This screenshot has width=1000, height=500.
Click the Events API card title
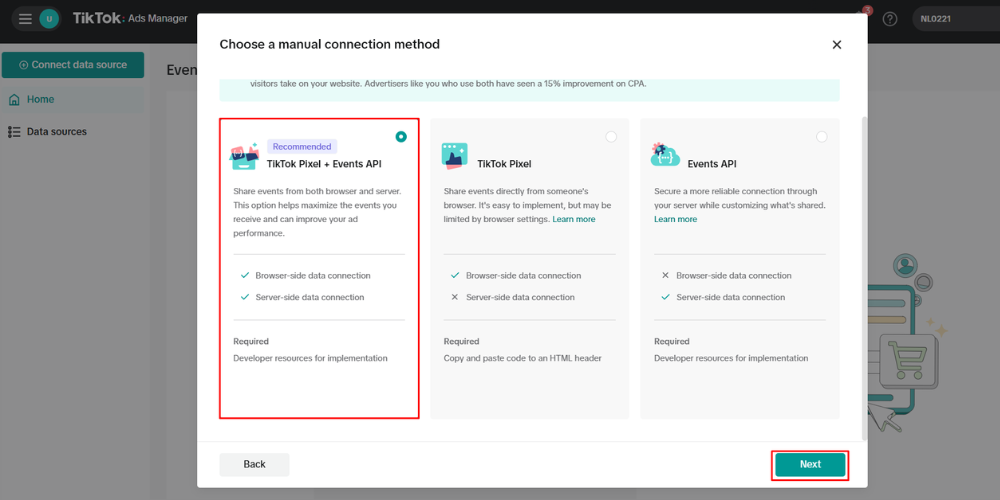[712, 164]
